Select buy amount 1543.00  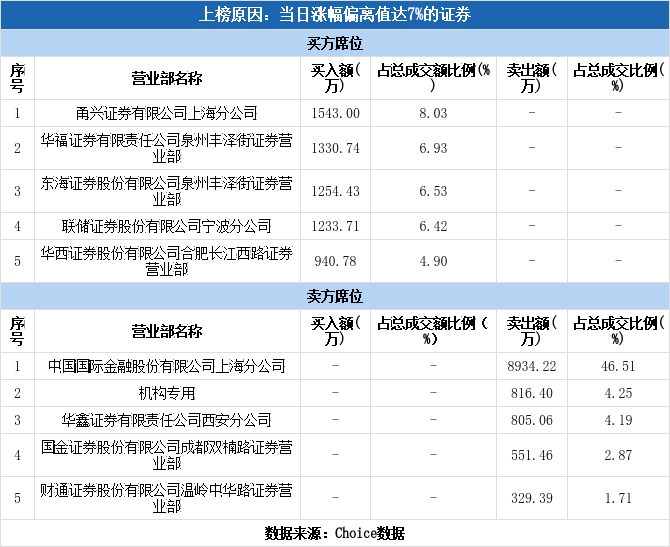pyautogui.click(x=335, y=113)
